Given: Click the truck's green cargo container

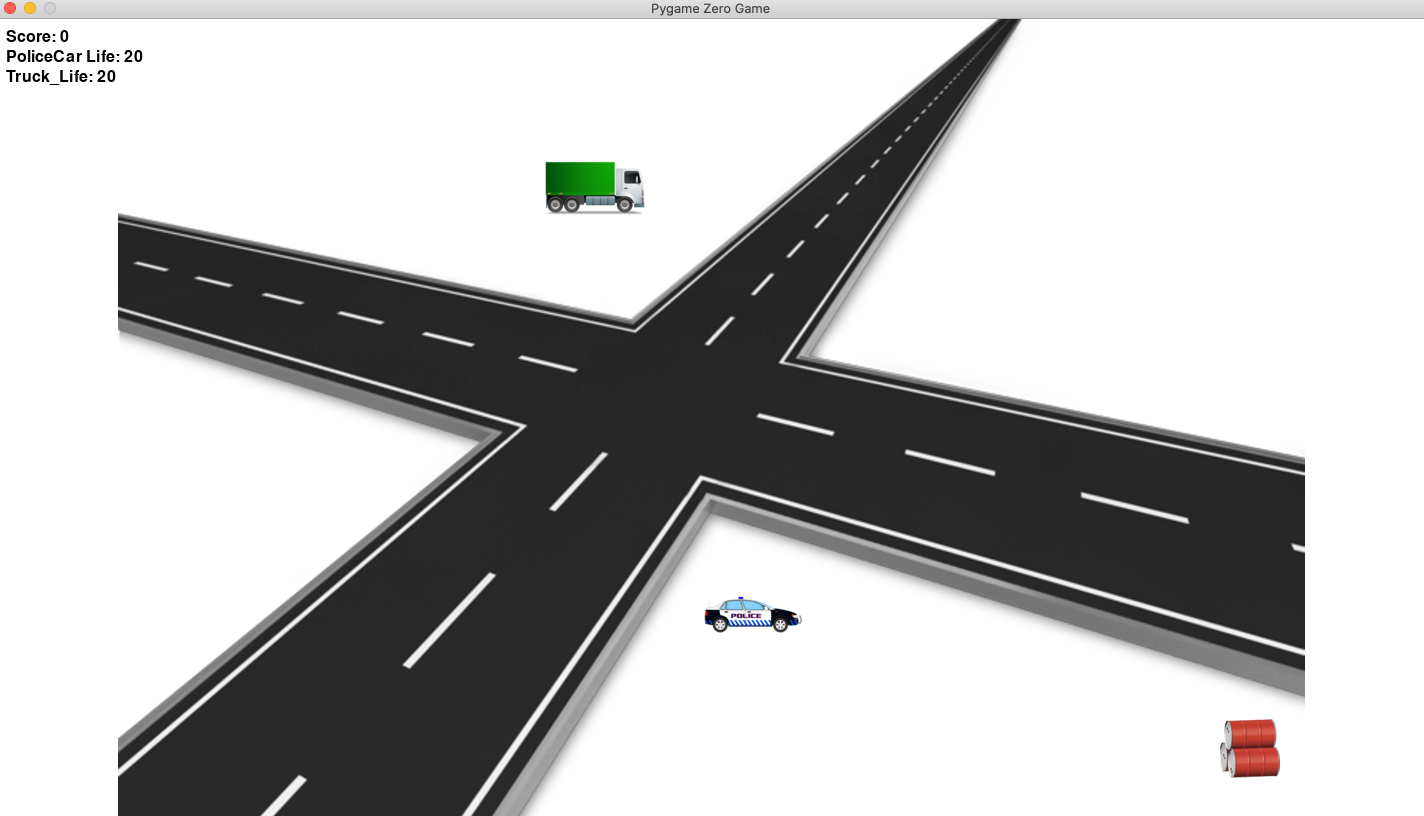Looking at the screenshot, I should 580,178.
